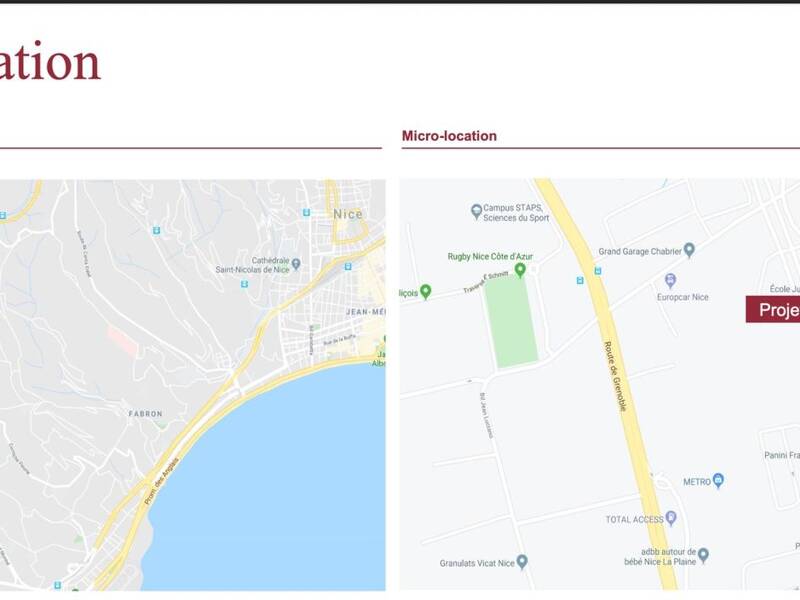Click the Grand Garage Chabrier pin
Screen dimensions: 800x600
[689, 249]
